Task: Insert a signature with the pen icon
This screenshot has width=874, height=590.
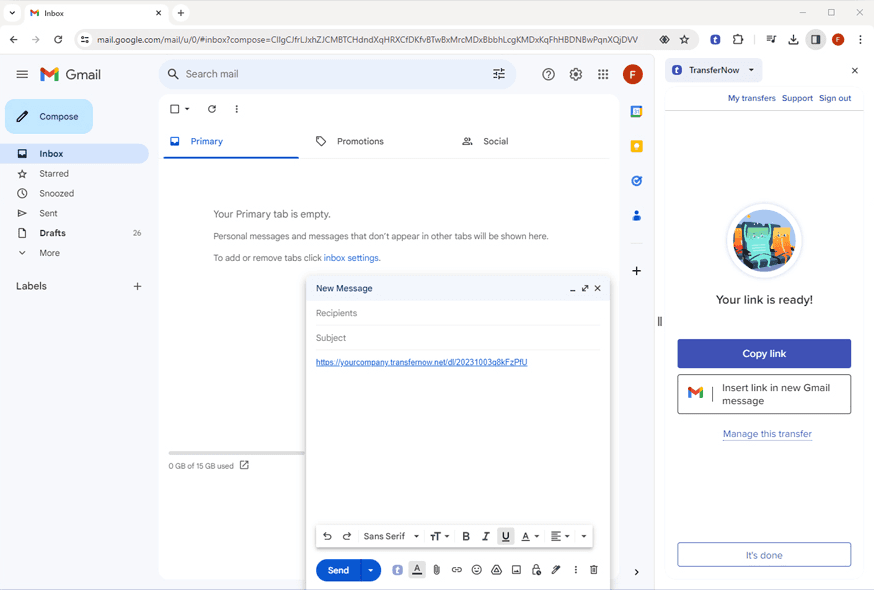Action: [556, 569]
